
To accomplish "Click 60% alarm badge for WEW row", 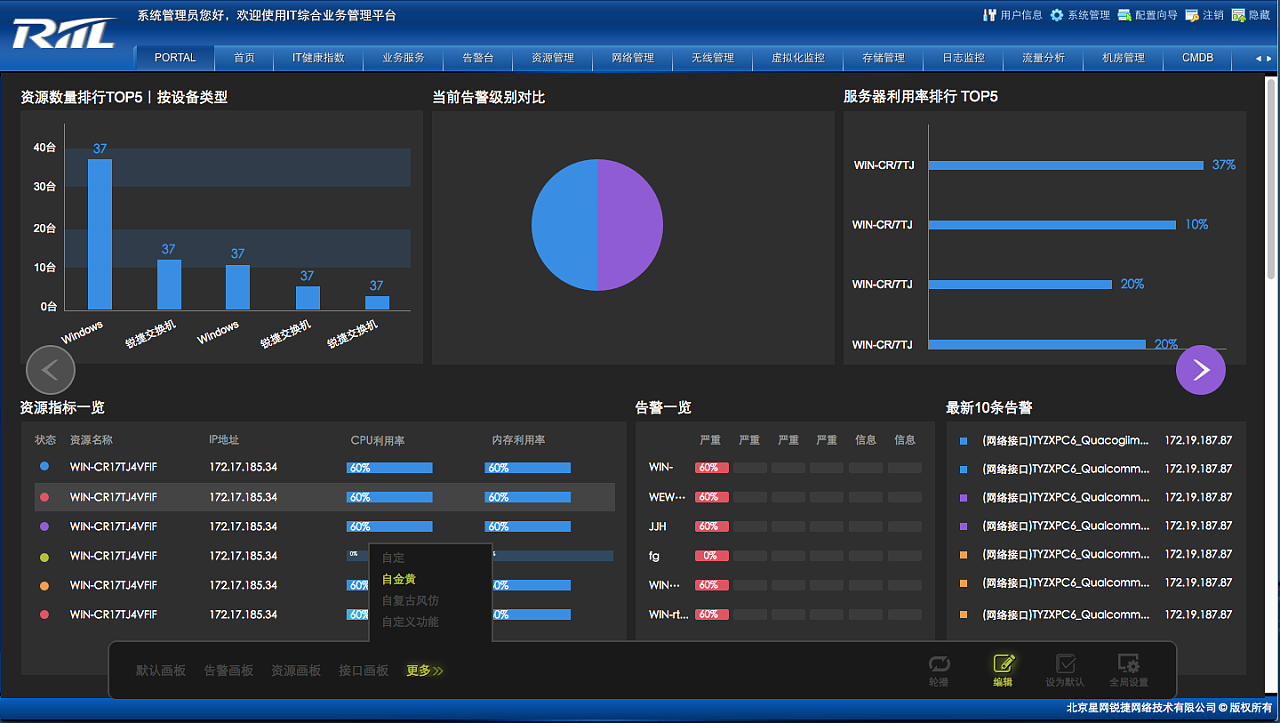I will click(x=711, y=497).
